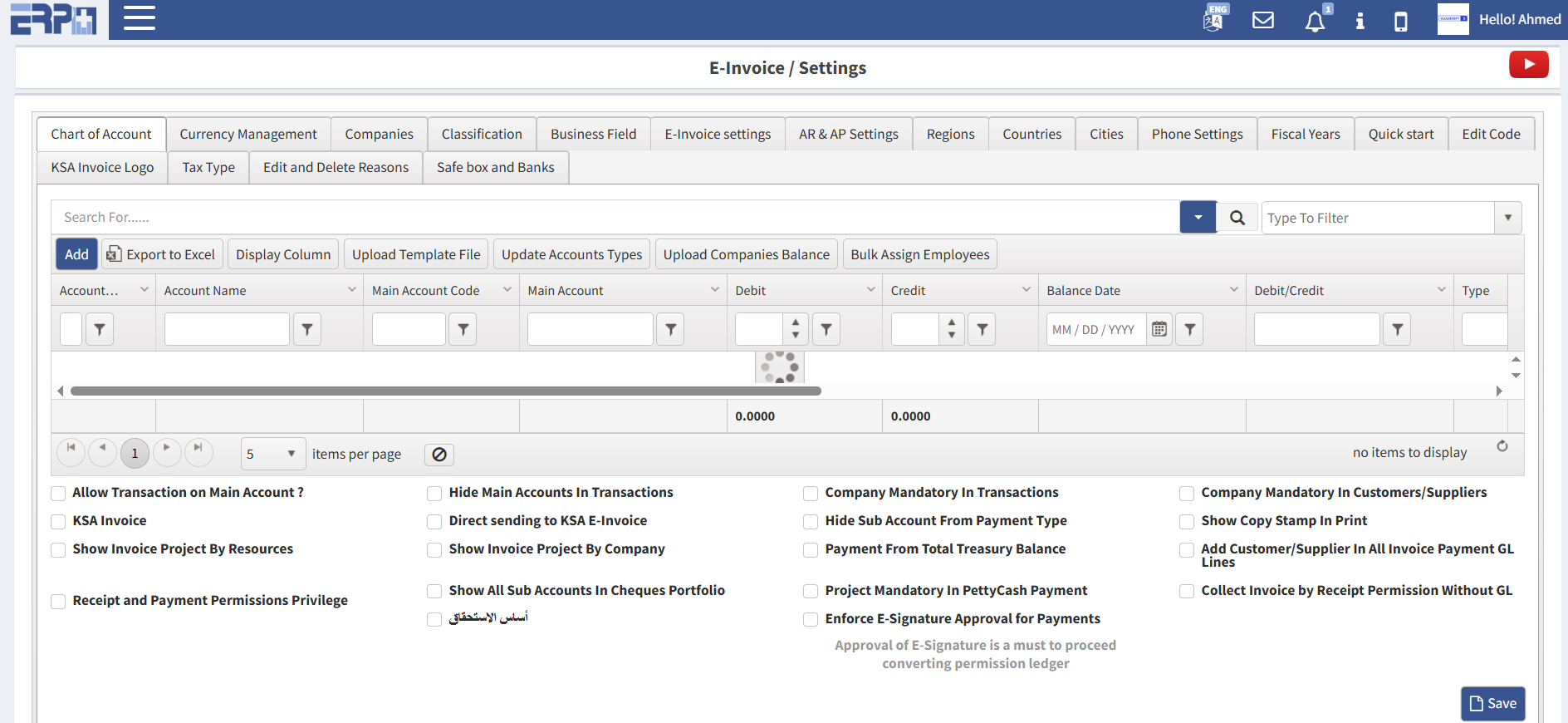Click the YouTube video help icon

[1528, 65]
